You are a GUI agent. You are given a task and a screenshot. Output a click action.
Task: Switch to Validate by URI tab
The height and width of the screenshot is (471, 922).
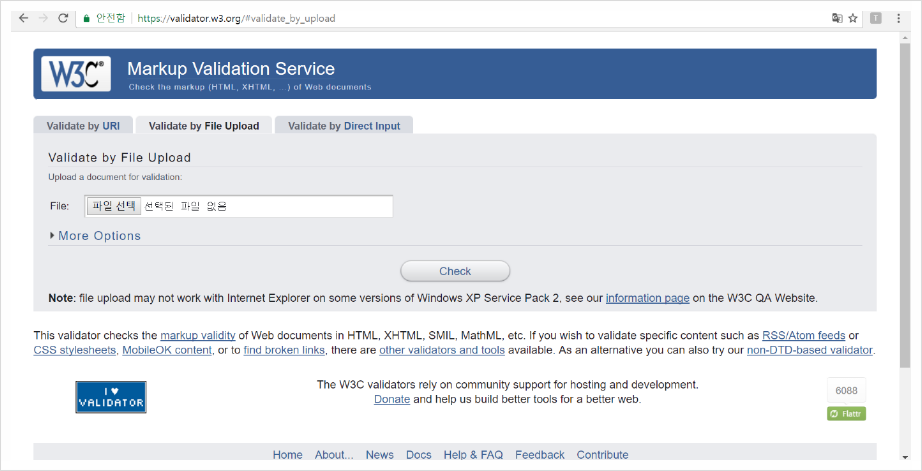click(83, 126)
